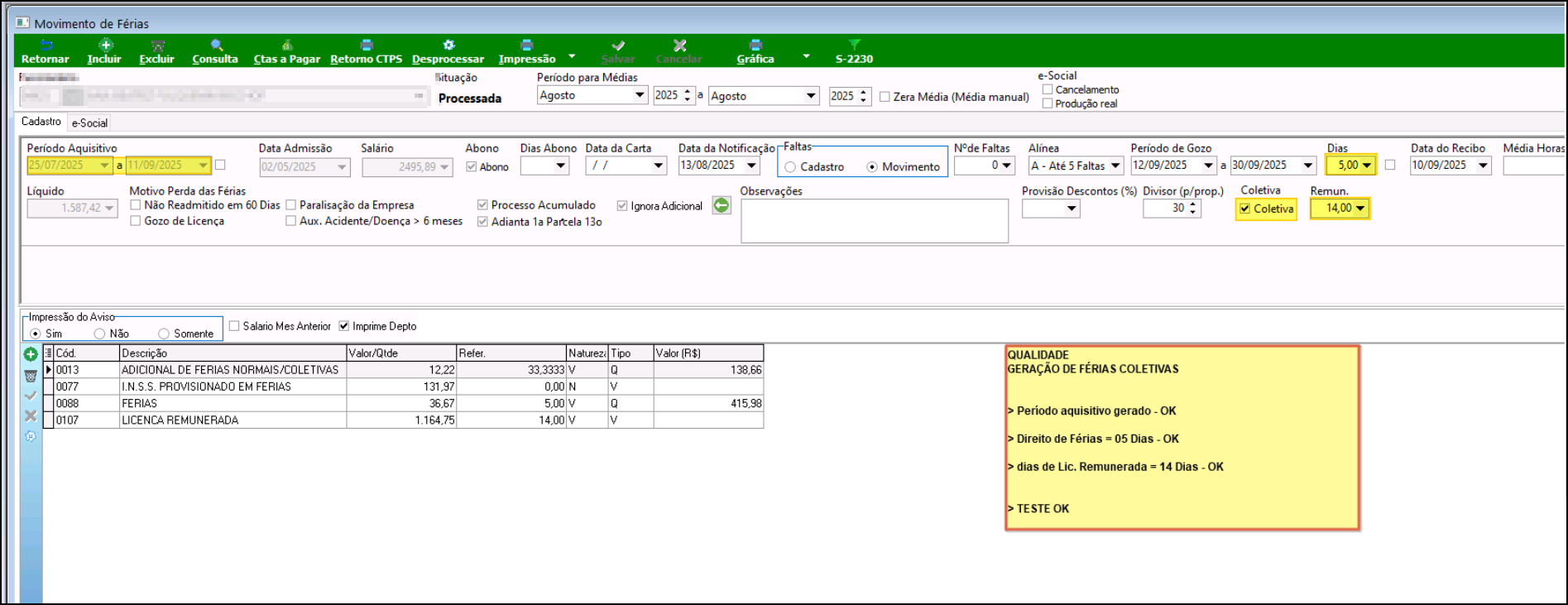Click the Observações text box
Image resolution: width=1568 pixels, height=605 pixels.
coord(875,221)
